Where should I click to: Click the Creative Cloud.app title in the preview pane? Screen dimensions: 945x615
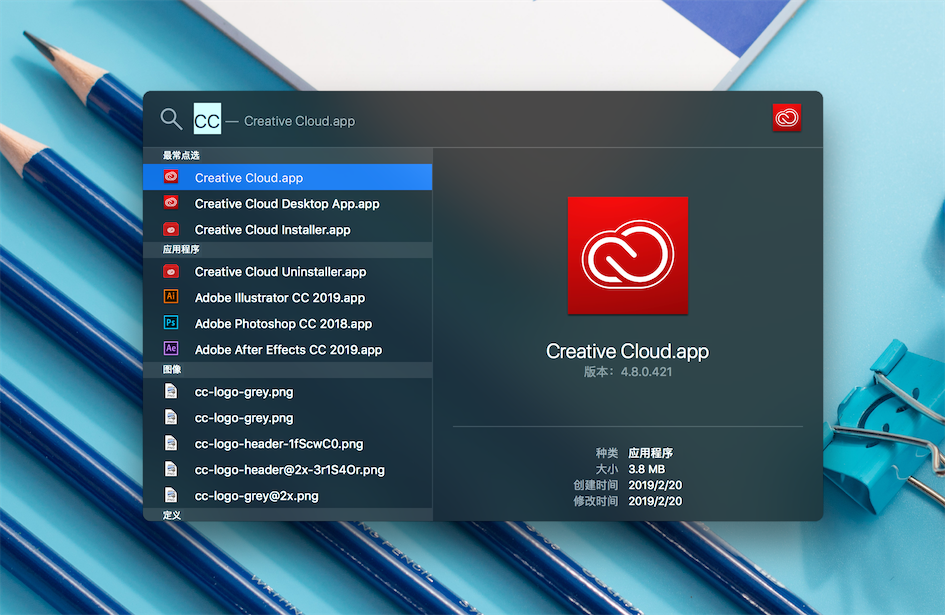click(627, 351)
